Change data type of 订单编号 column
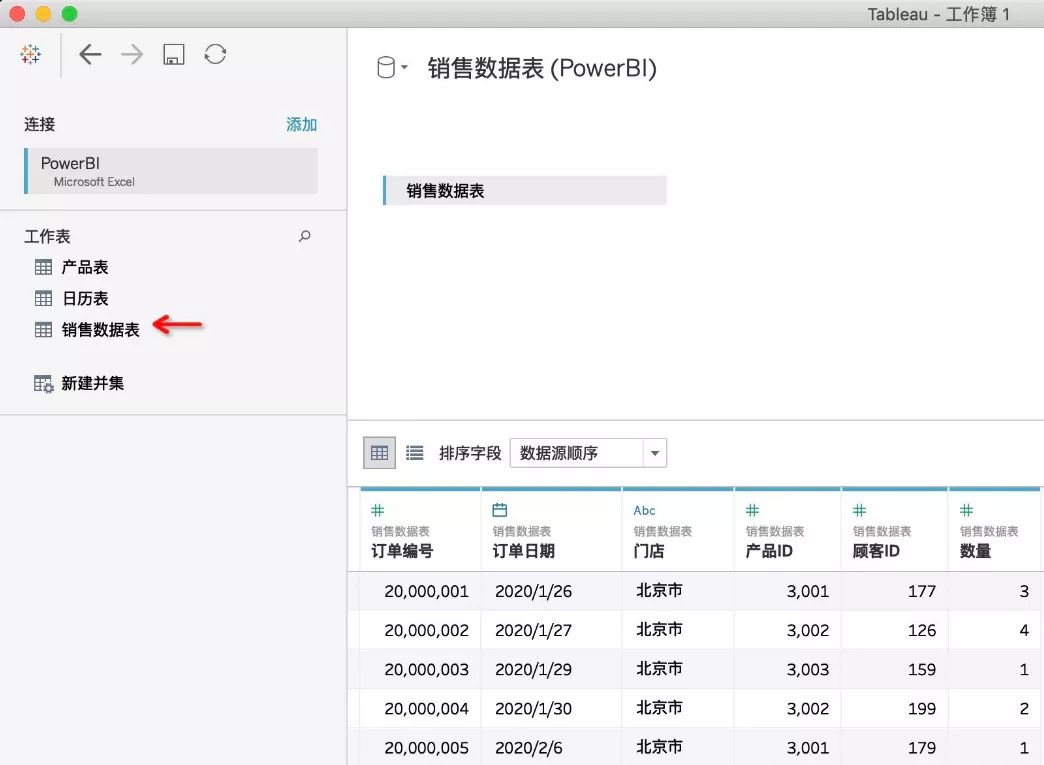This screenshot has height=765, width=1044. [x=378, y=511]
